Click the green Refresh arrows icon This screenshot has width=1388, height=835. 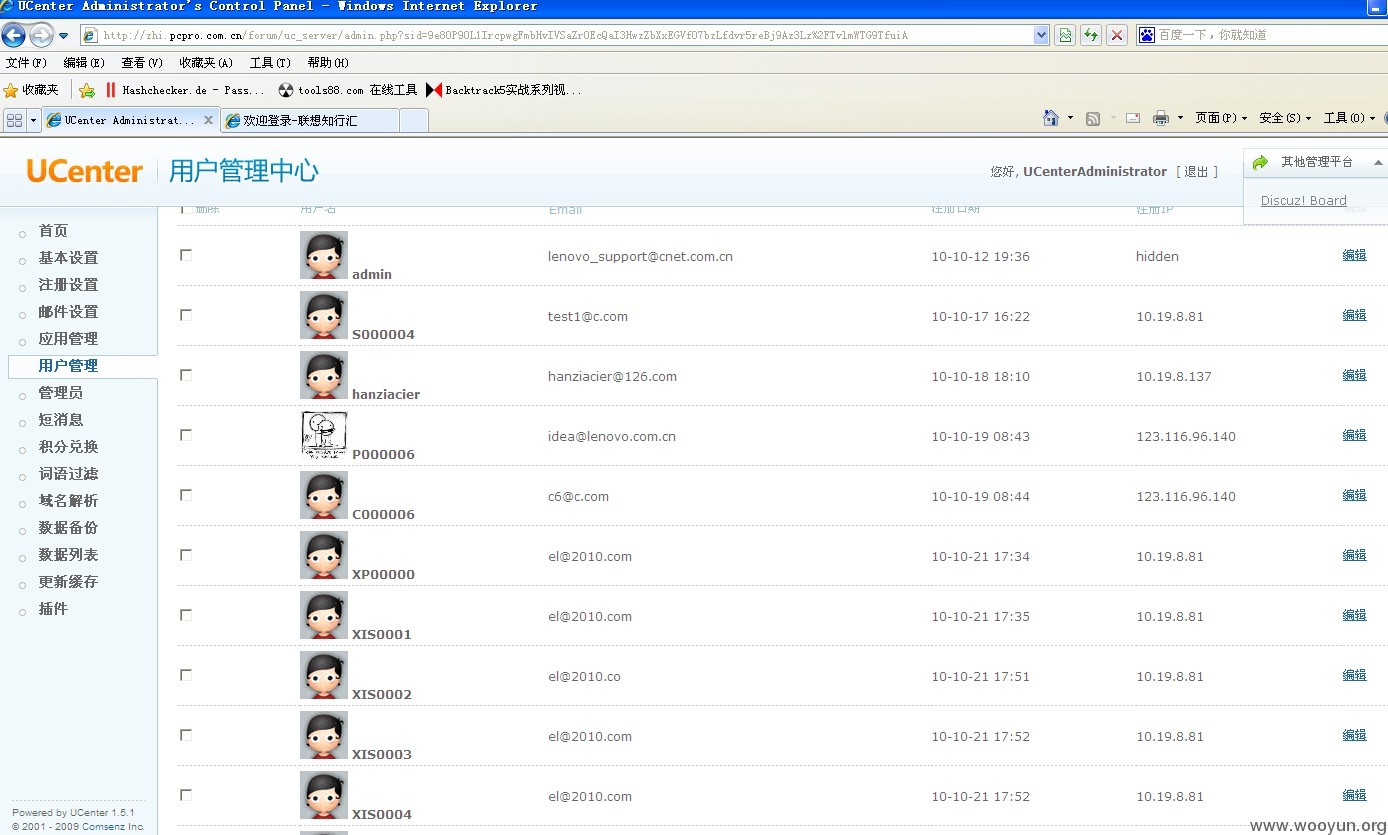[1091, 35]
